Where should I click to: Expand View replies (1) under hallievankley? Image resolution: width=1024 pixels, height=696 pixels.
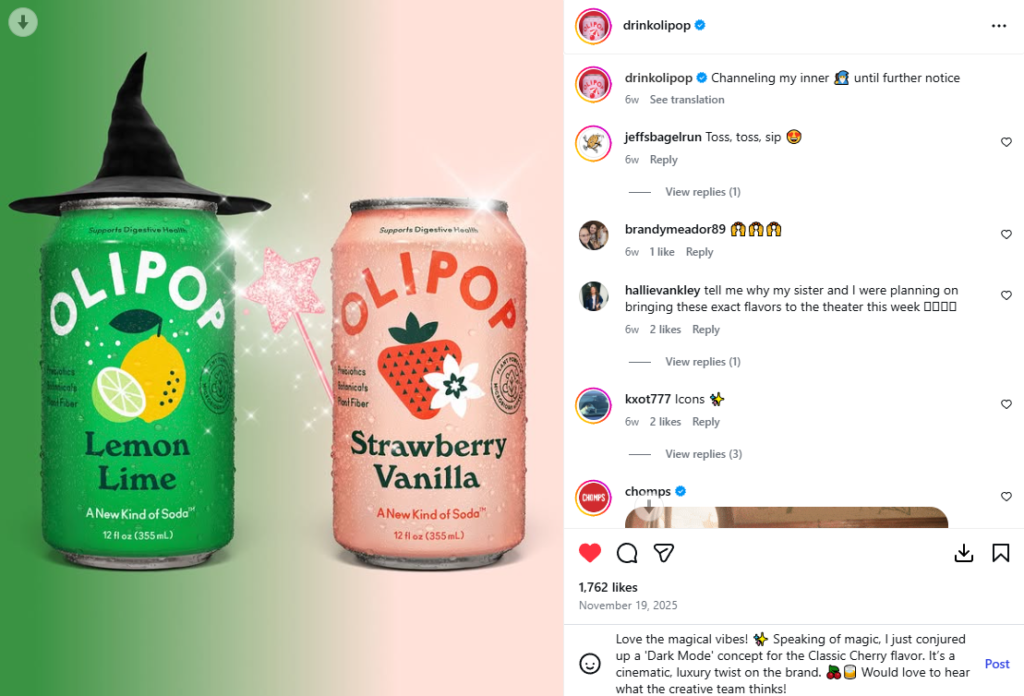[x=703, y=362]
